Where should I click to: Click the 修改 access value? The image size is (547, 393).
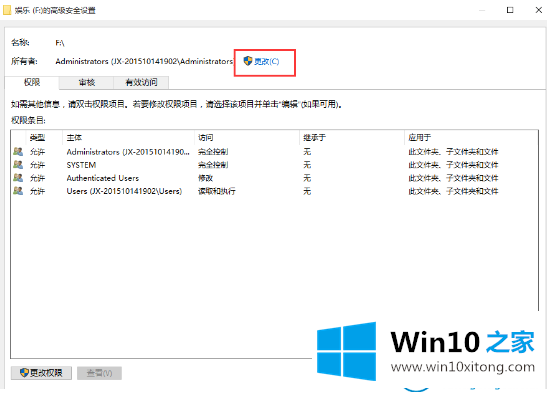205,178
